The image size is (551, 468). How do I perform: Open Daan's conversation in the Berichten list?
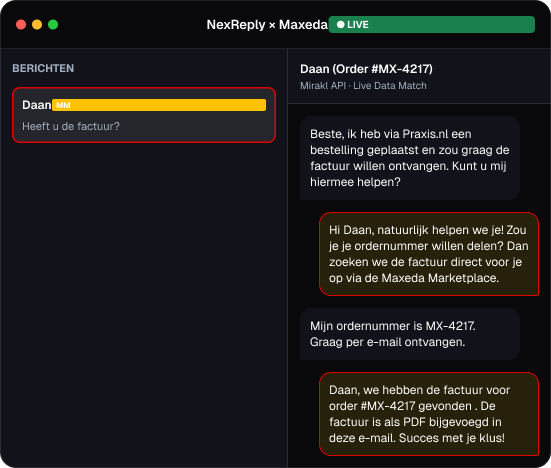(x=144, y=115)
